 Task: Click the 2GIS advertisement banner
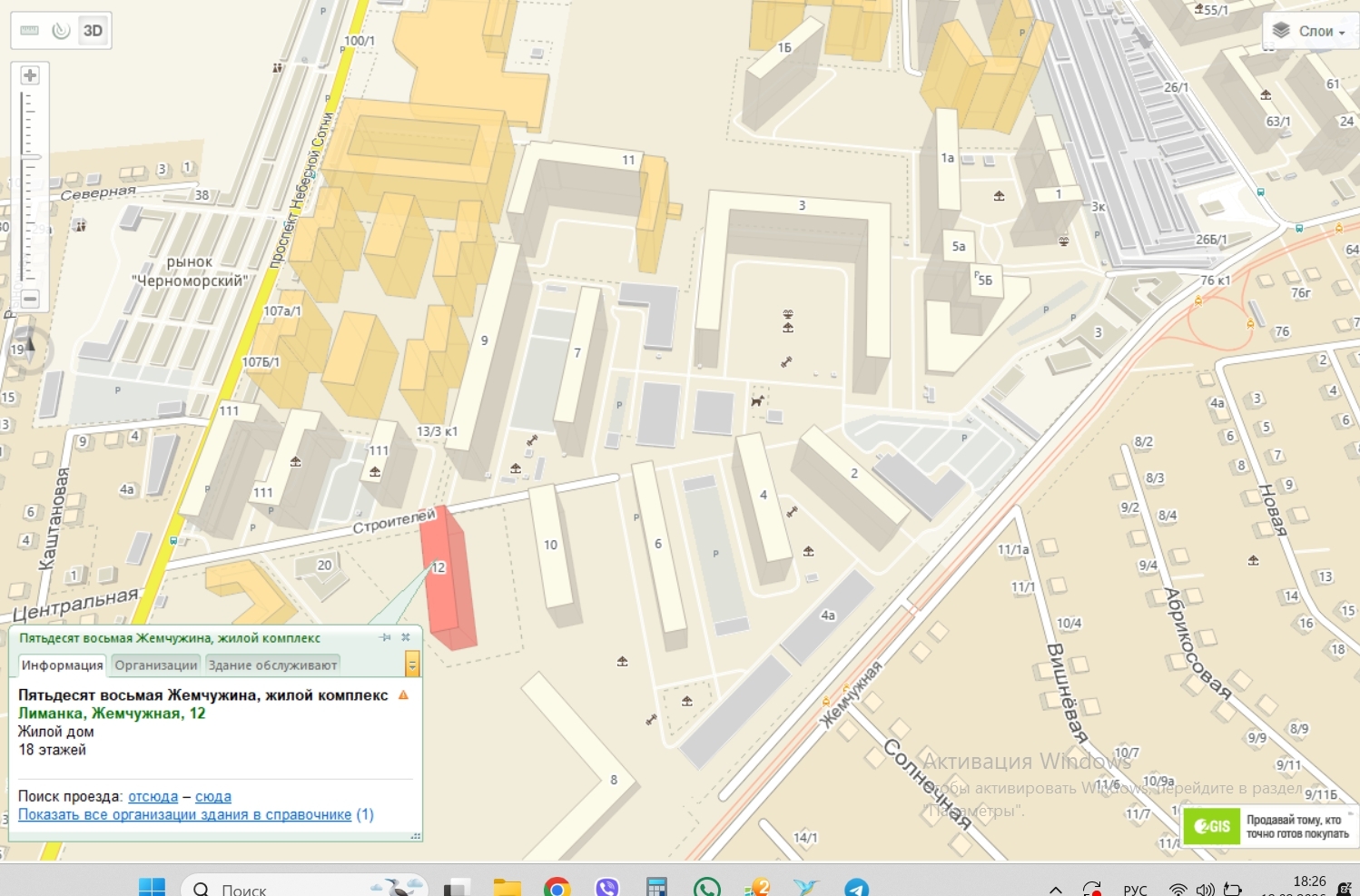(x=1269, y=826)
